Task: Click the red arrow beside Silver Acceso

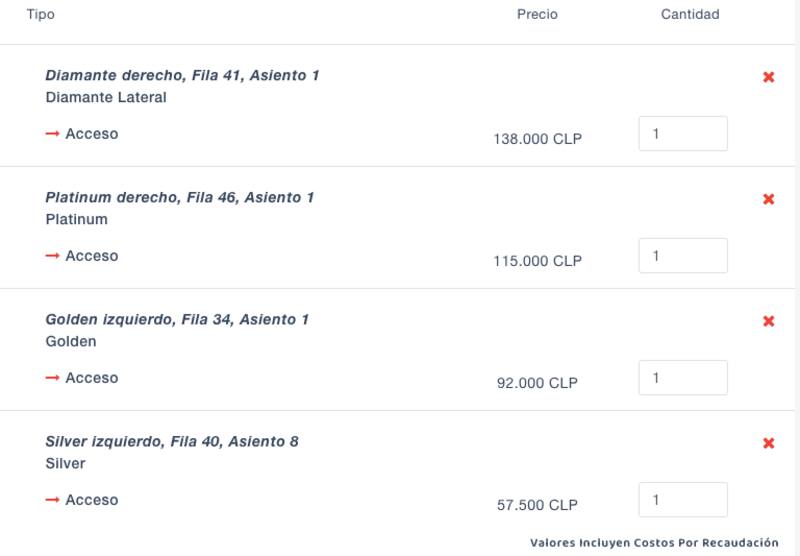Action: pos(53,500)
